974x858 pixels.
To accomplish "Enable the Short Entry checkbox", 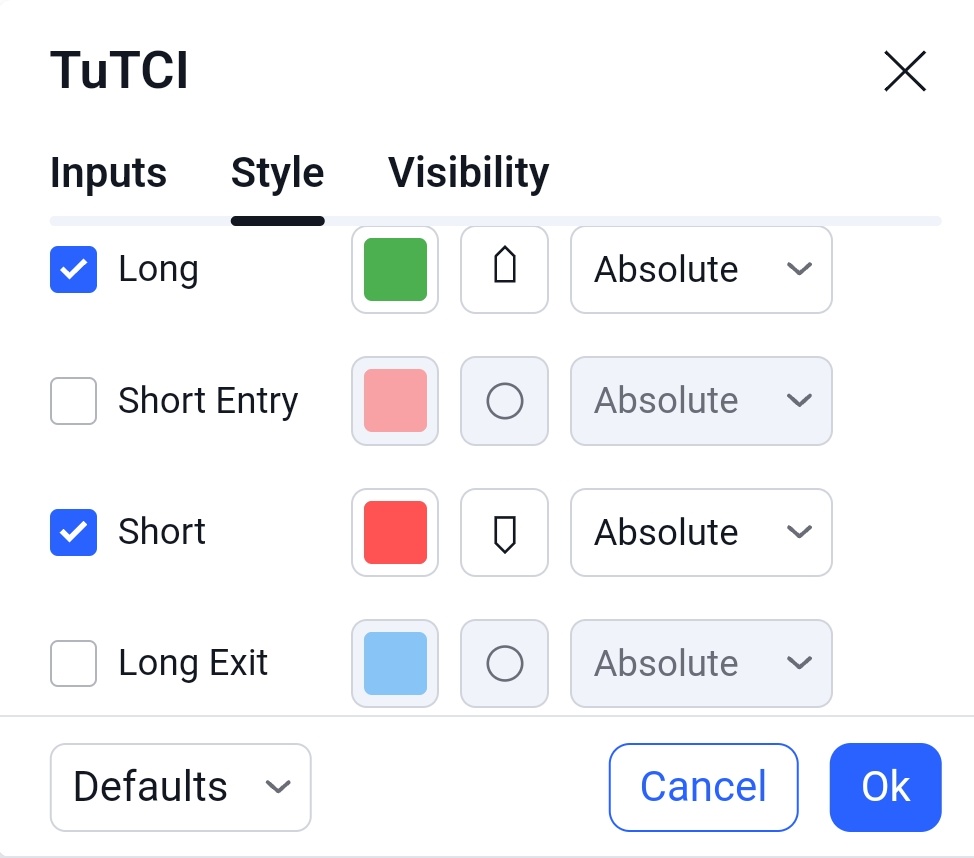I will pyautogui.click(x=73, y=401).
